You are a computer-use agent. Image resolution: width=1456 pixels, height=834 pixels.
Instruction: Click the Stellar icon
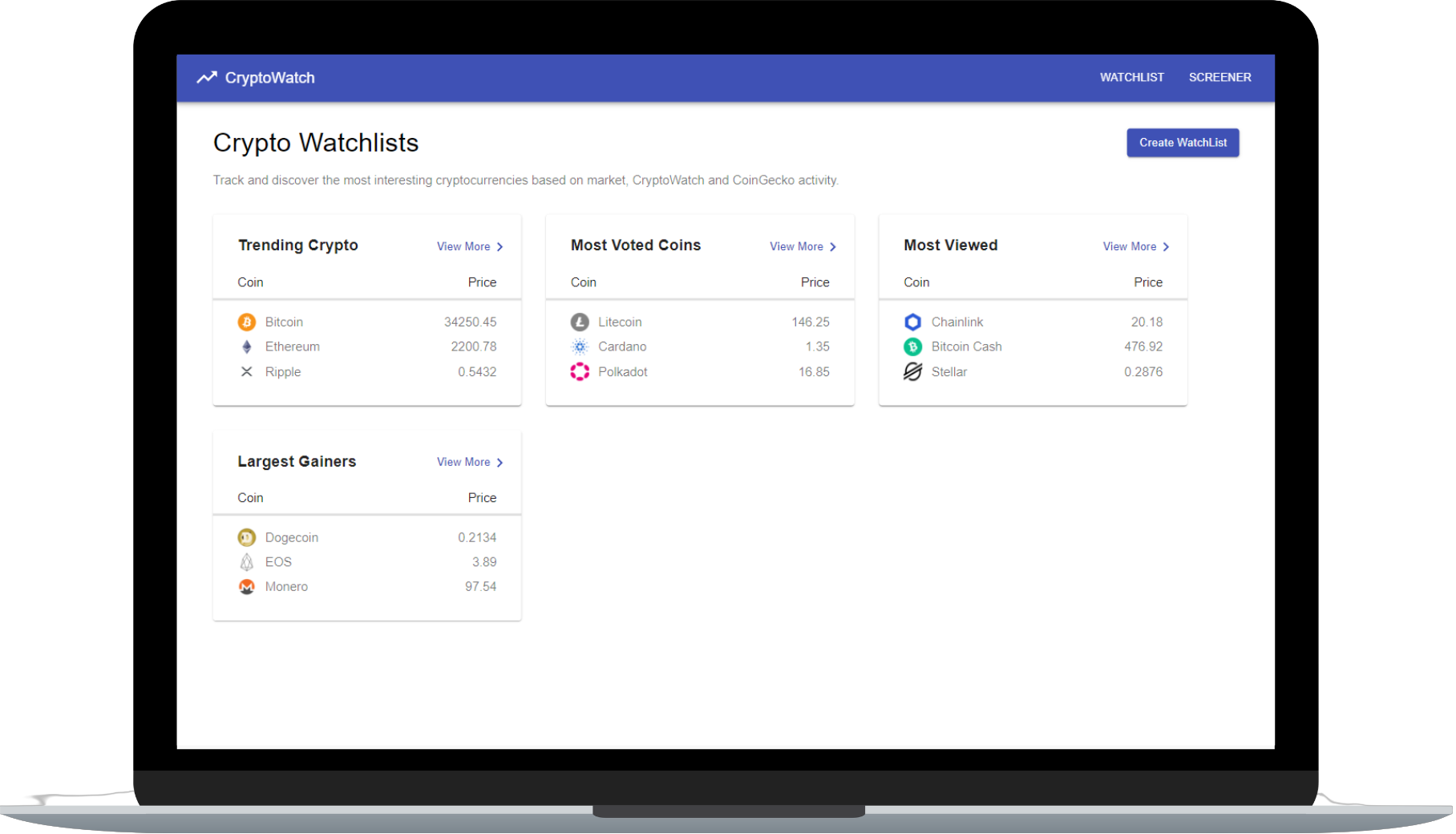913,372
